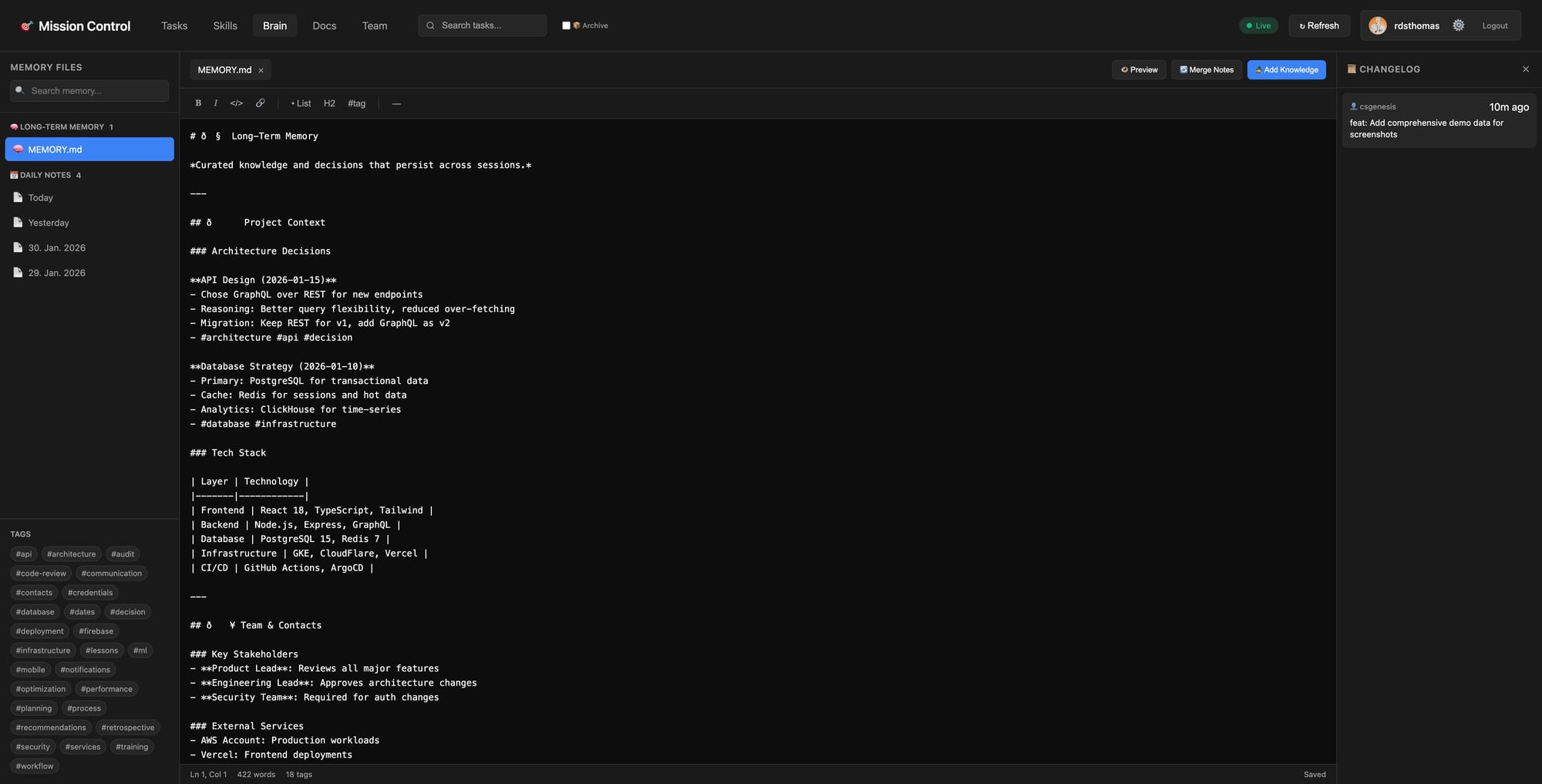The height and width of the screenshot is (784, 1542).
Task: Open the Skills tab
Action: coord(225,25)
